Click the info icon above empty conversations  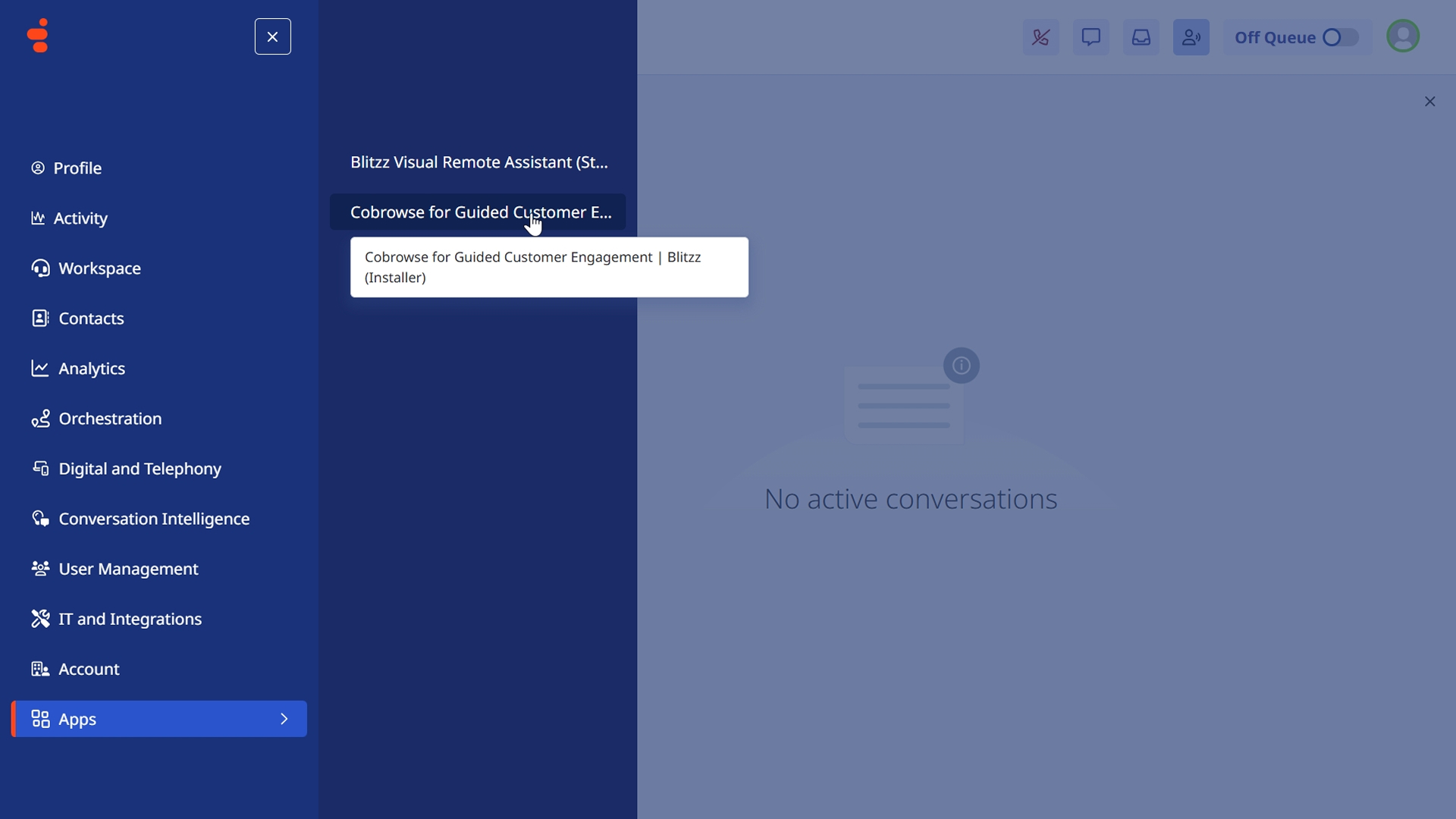coord(961,366)
